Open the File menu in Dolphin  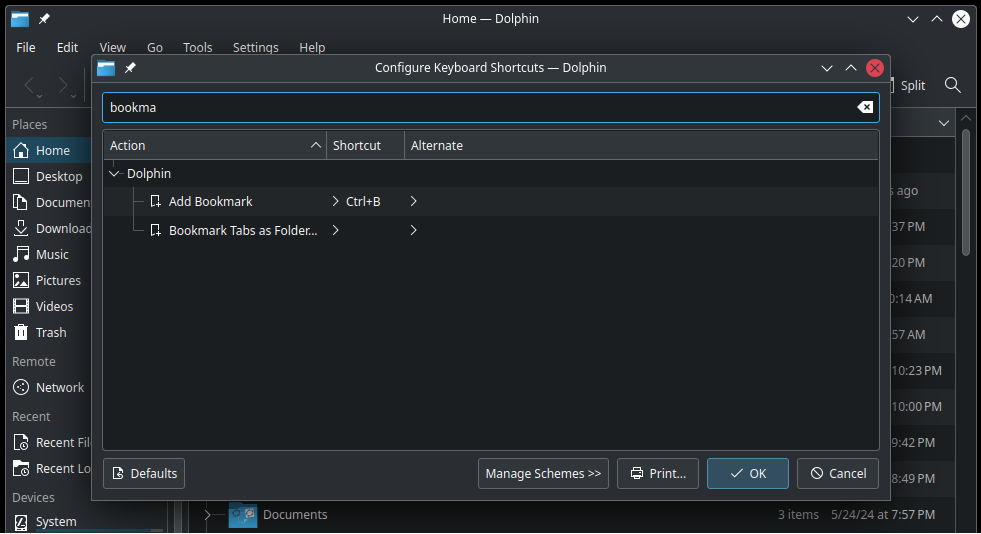tap(26, 48)
